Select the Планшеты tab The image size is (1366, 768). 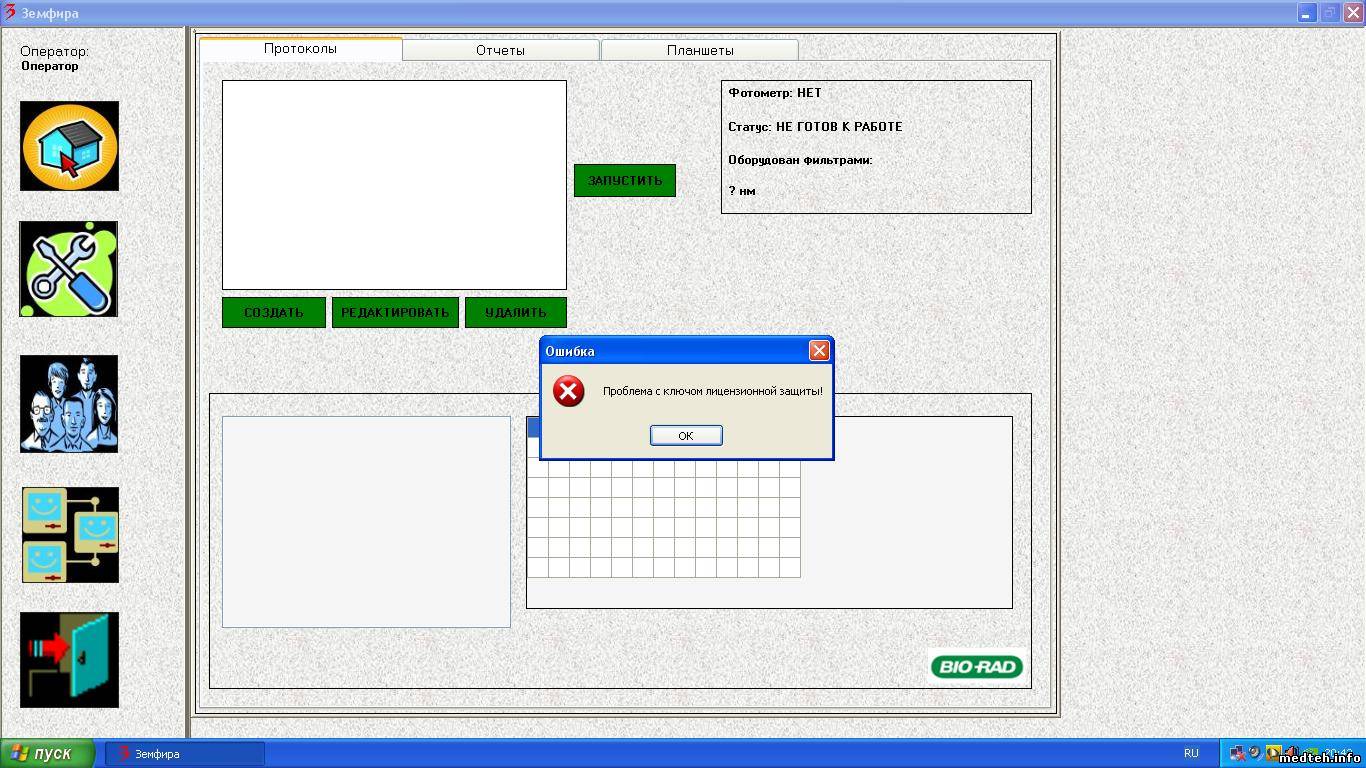700,50
